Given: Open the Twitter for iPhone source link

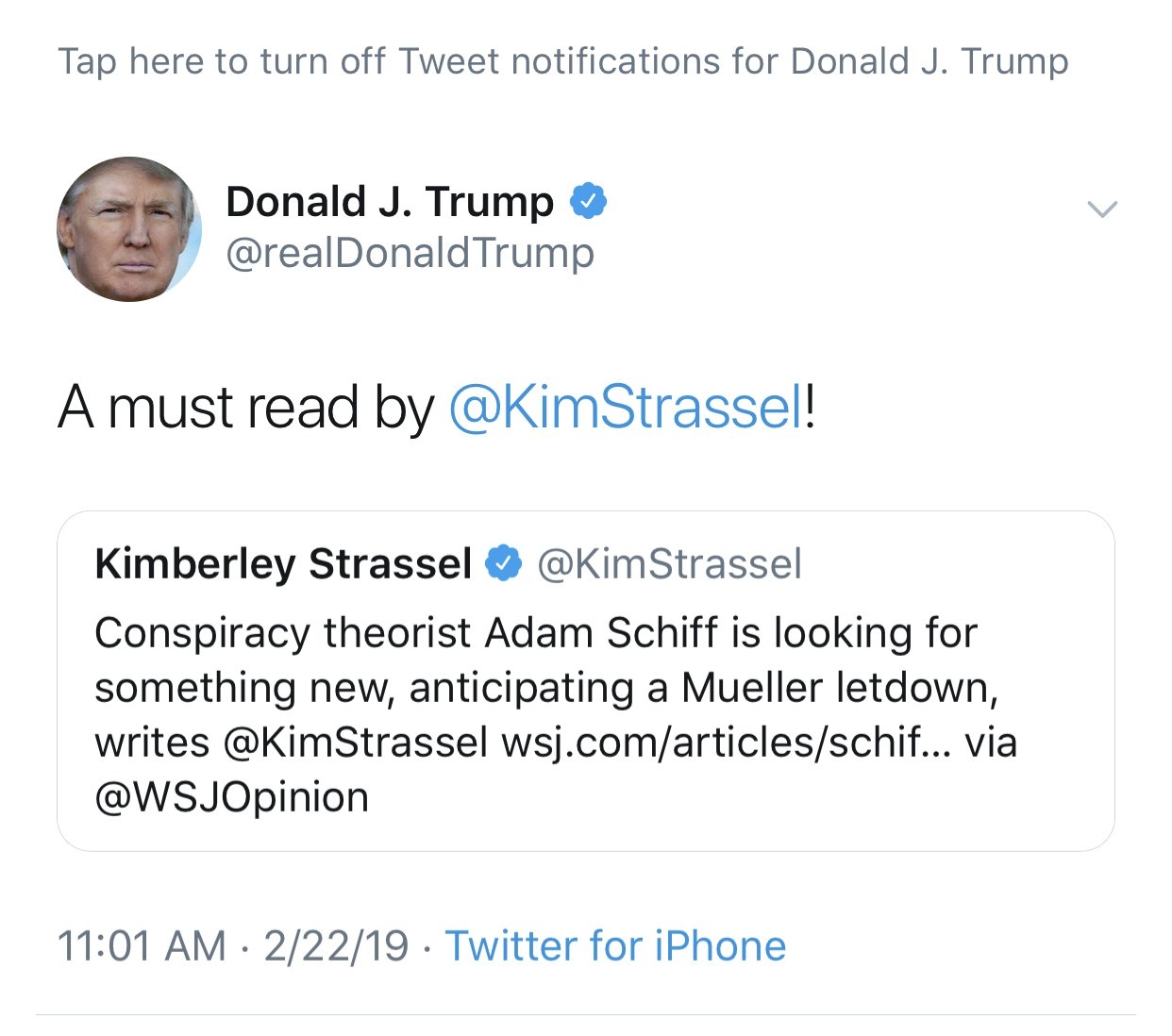Looking at the screenshot, I should (x=615, y=945).
